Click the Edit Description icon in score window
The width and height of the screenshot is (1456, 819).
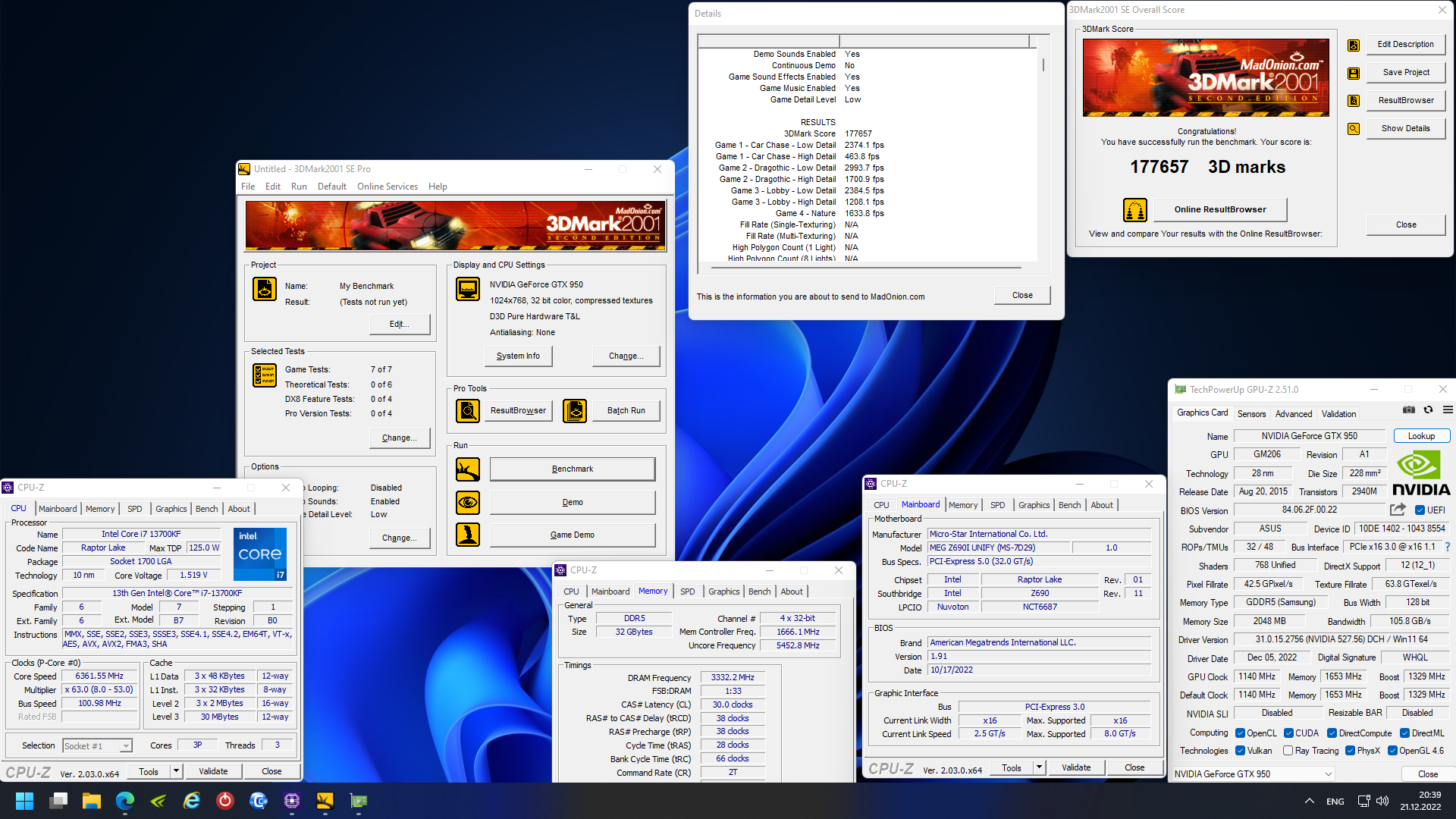click(1354, 45)
